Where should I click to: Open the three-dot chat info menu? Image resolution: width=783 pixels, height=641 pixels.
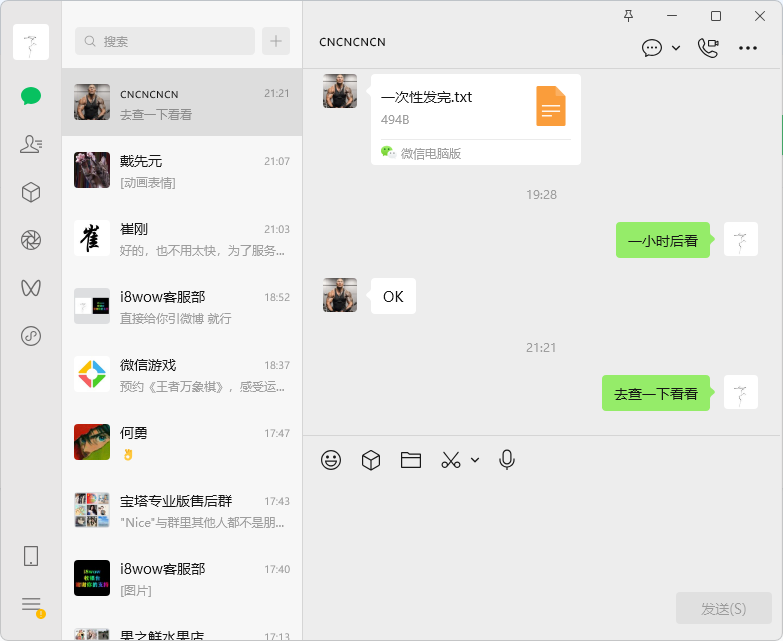[x=748, y=48]
